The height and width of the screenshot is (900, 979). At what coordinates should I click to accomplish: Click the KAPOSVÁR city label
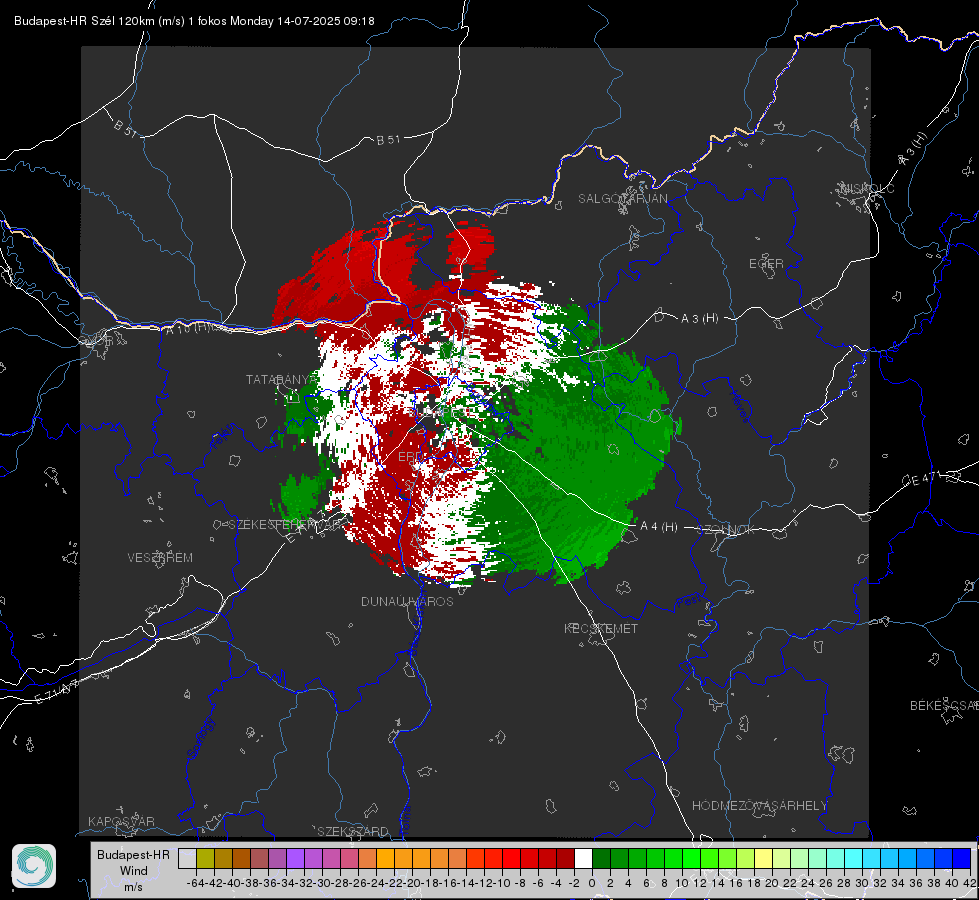pyautogui.click(x=121, y=821)
